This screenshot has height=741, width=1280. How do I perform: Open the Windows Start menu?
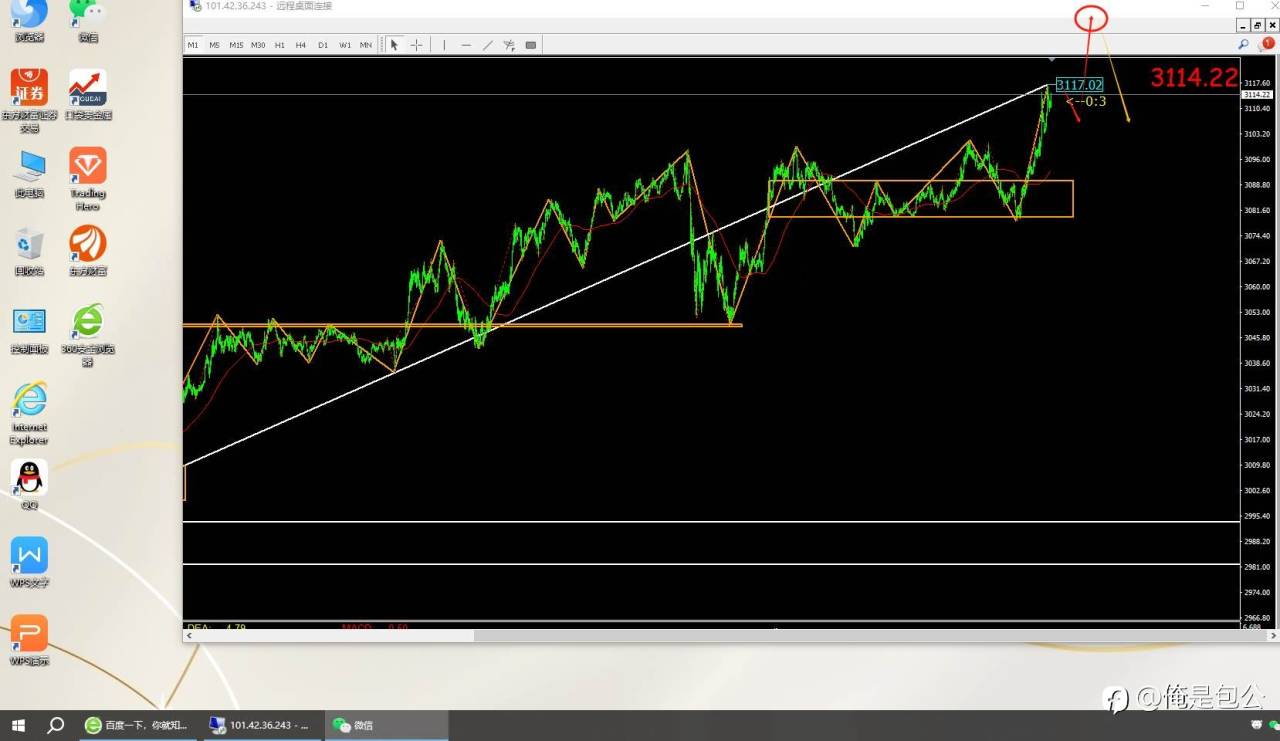[18, 725]
